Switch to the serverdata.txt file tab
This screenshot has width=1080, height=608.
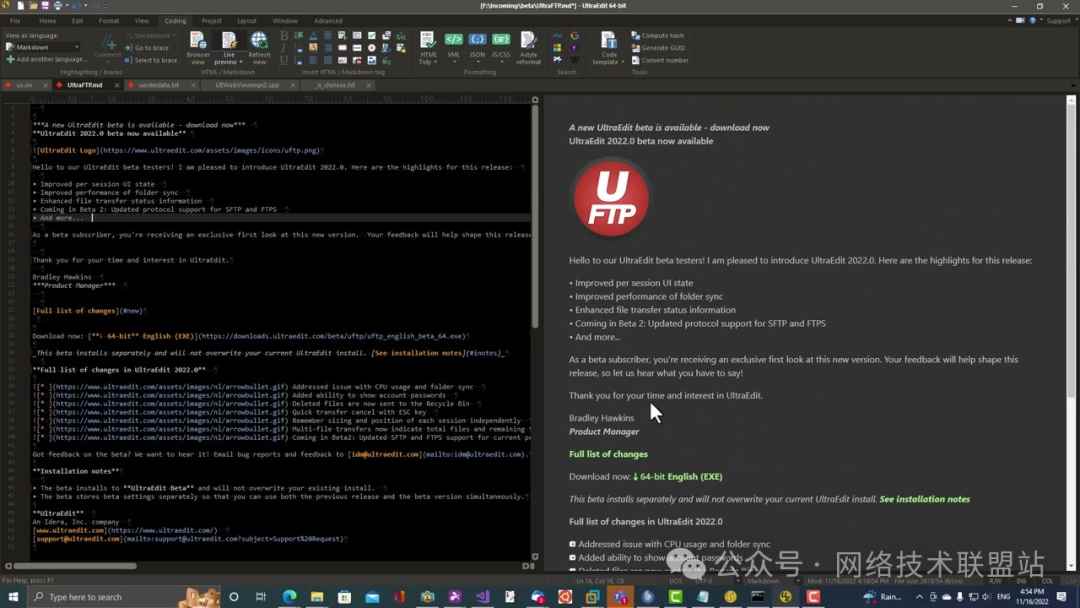(x=158, y=85)
